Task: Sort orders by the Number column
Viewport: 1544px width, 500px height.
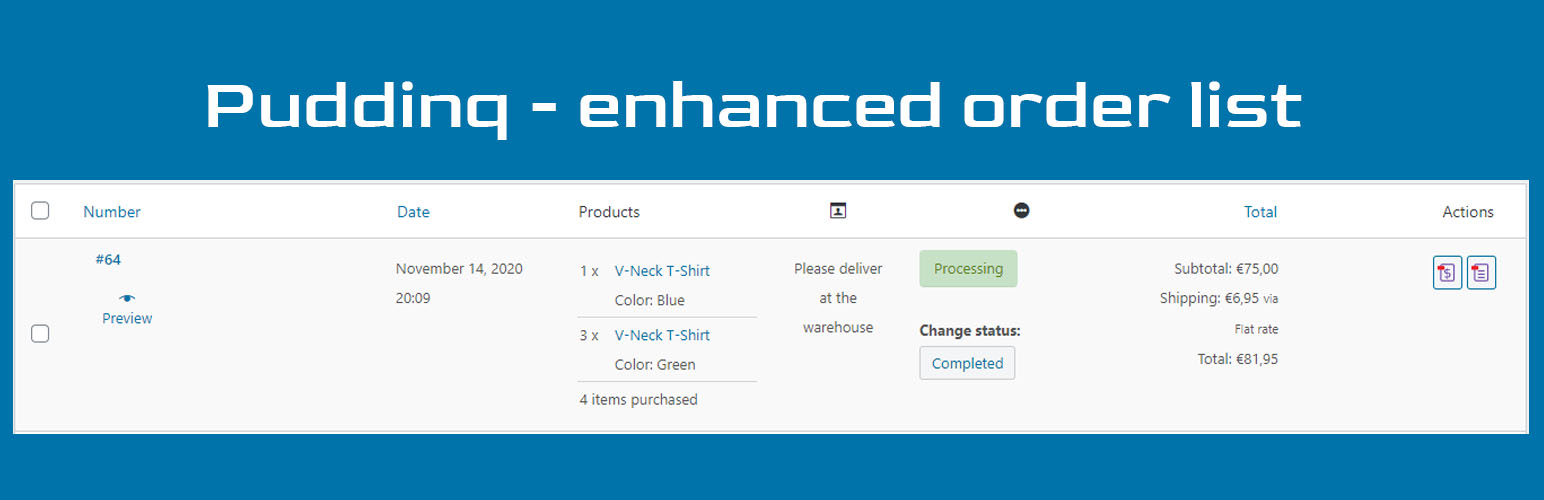Action: [x=112, y=212]
